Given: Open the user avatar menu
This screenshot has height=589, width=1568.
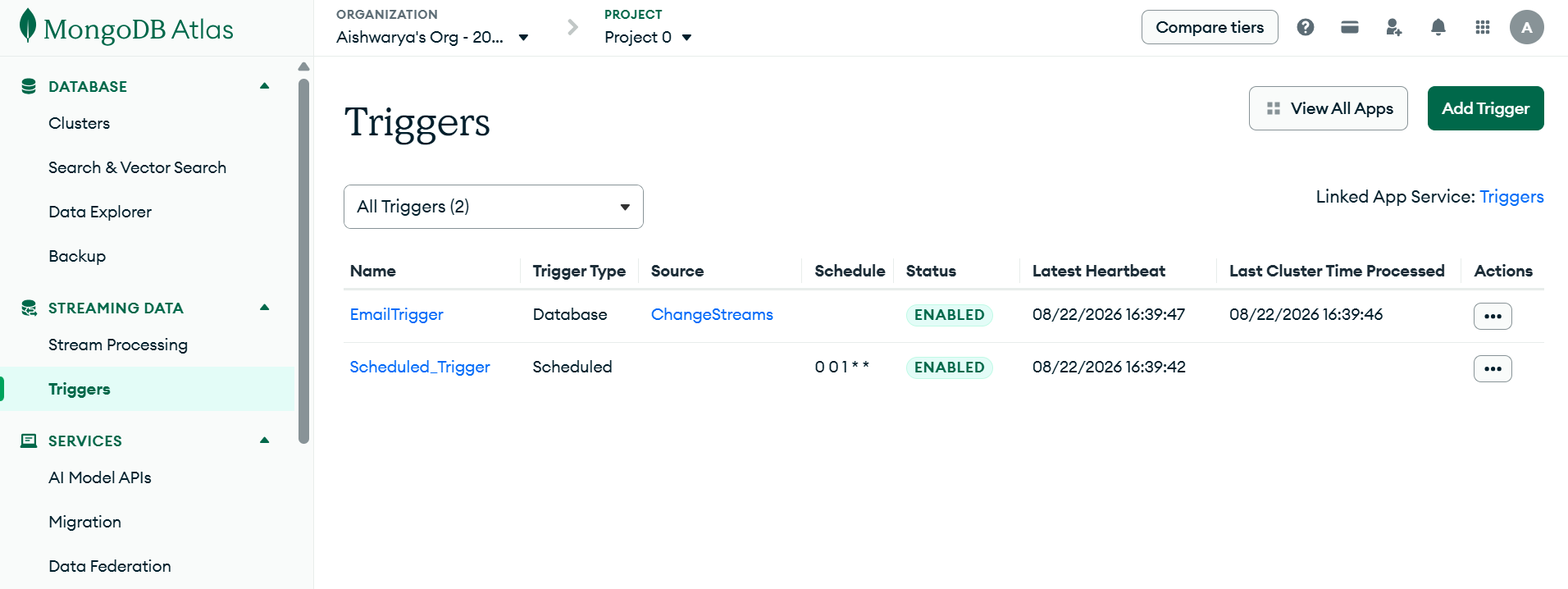Looking at the screenshot, I should [x=1527, y=27].
